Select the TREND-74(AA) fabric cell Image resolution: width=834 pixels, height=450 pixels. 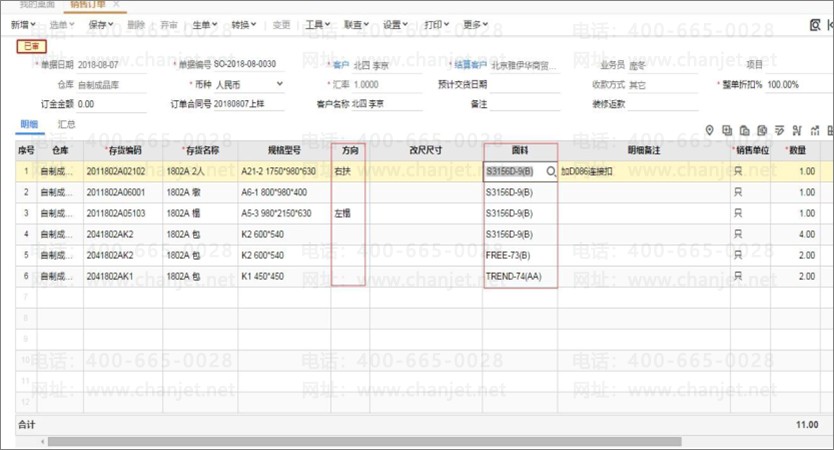point(520,276)
